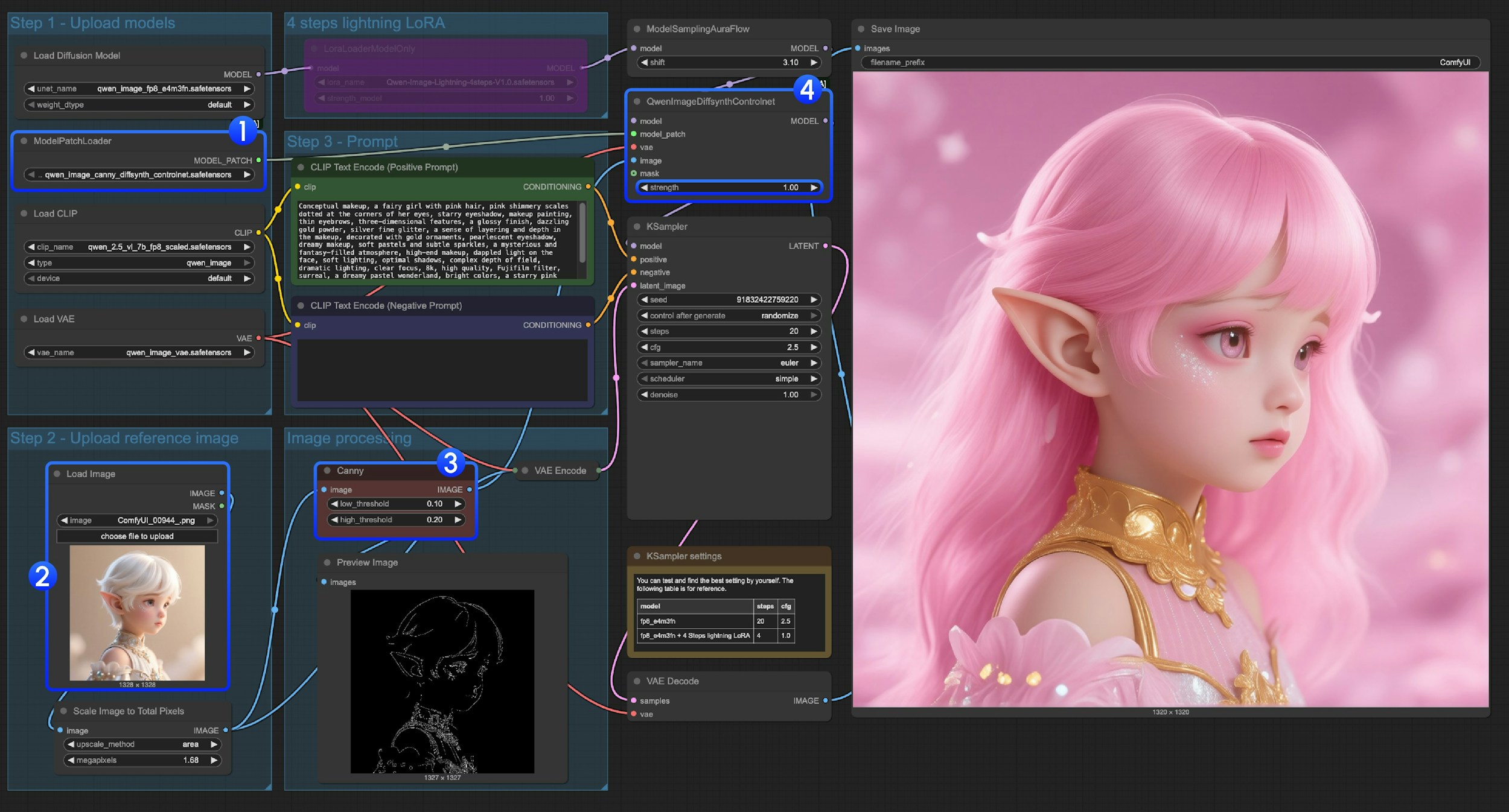Viewport: 1509px width, 812px height.
Task: Click the right arrow to increase controlnet strength
Action: tap(813, 187)
